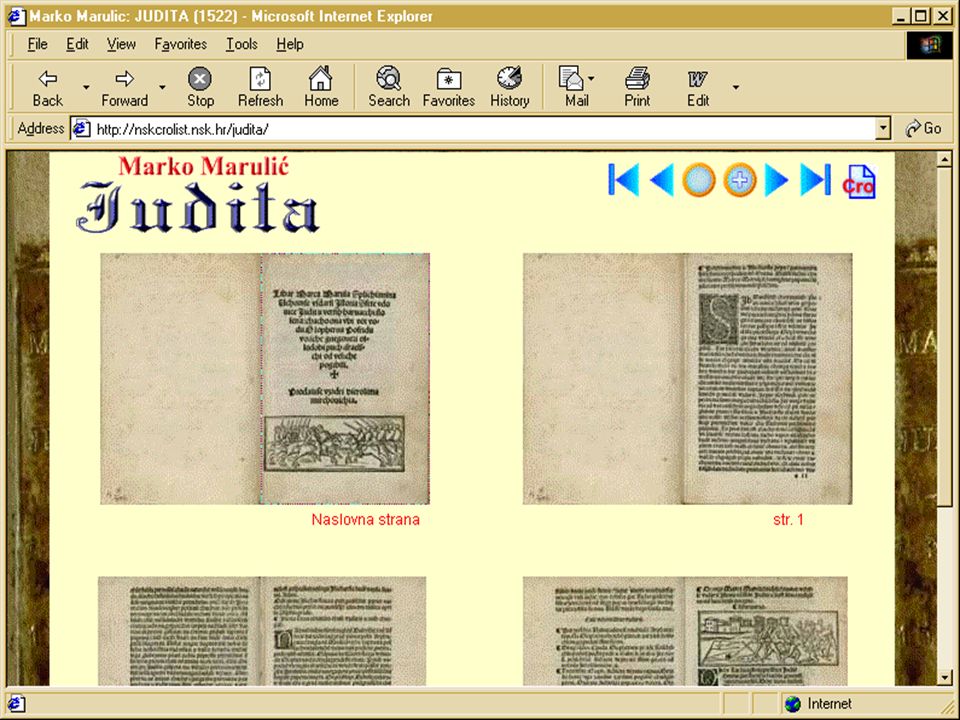Open the Address bar dropdown list
Image resolution: width=960 pixels, height=720 pixels.
[883, 129]
